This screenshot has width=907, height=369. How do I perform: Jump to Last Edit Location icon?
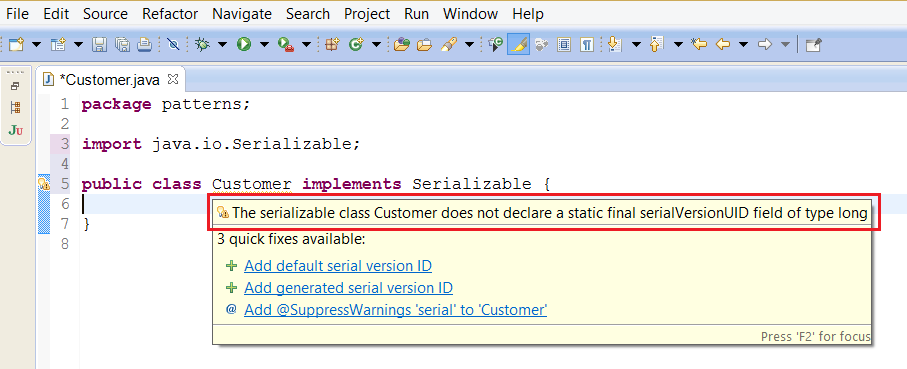point(699,44)
